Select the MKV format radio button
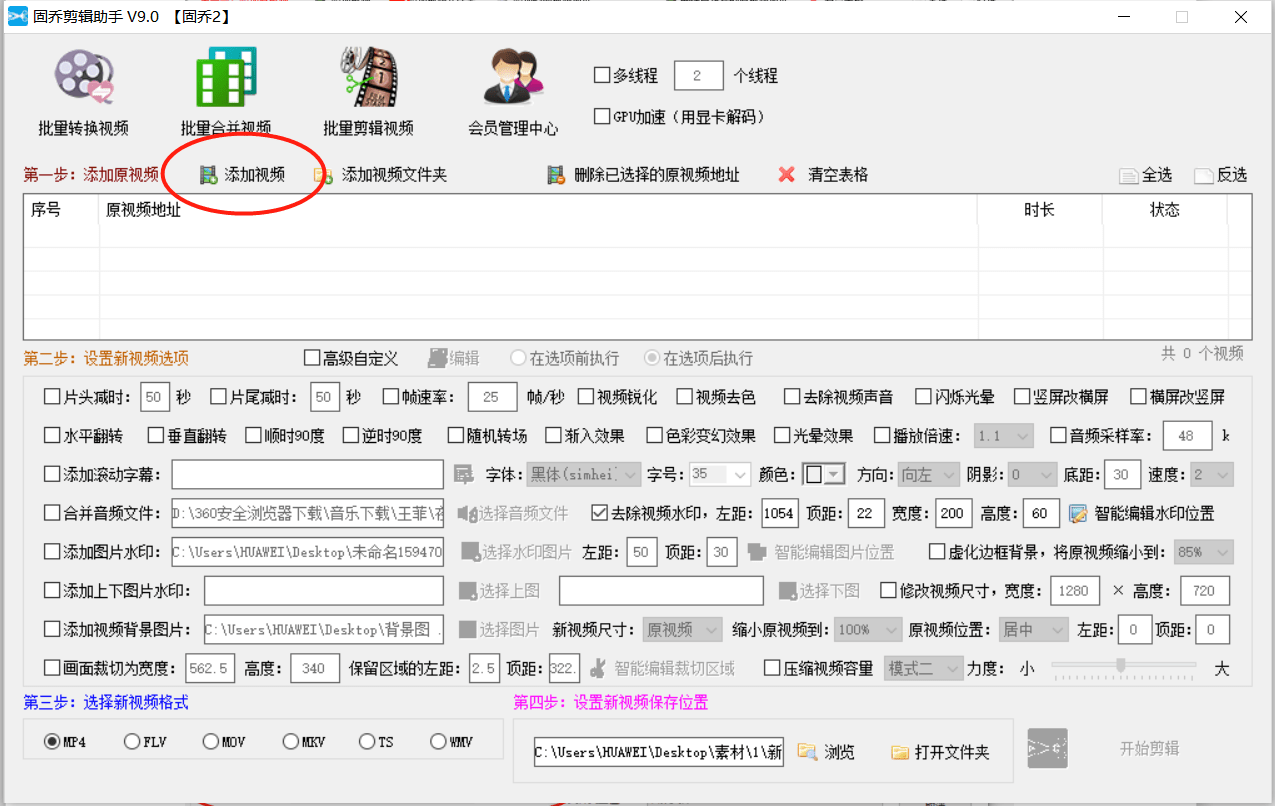The image size is (1275, 806). 290,742
